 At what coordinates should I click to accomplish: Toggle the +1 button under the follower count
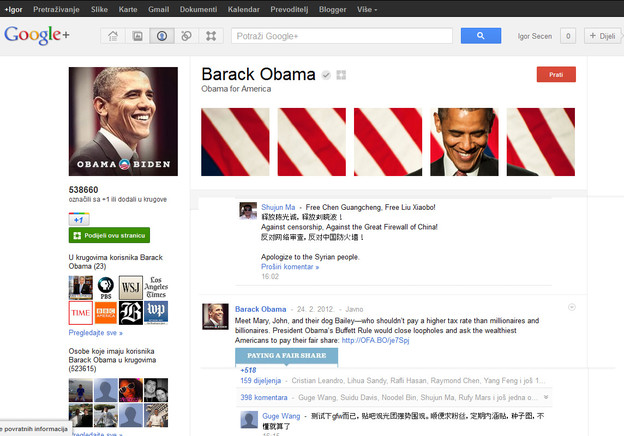click(80, 218)
